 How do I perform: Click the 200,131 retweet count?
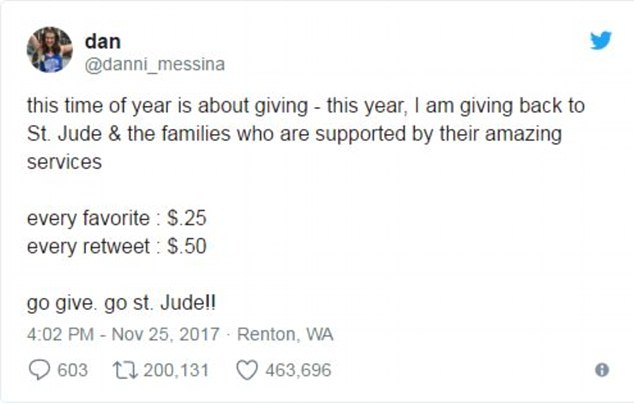176,370
